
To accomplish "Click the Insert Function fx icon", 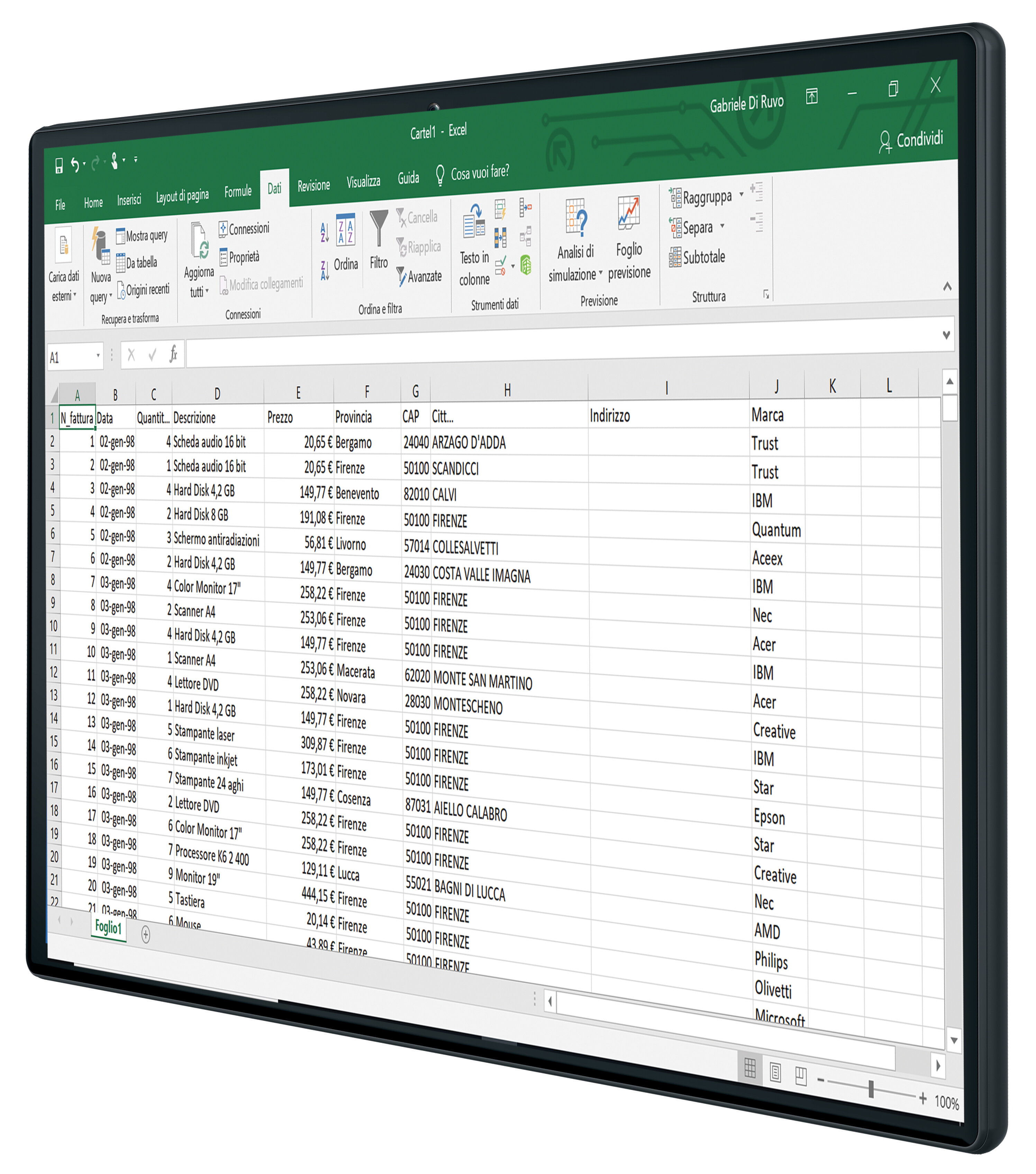I will 173,354.
